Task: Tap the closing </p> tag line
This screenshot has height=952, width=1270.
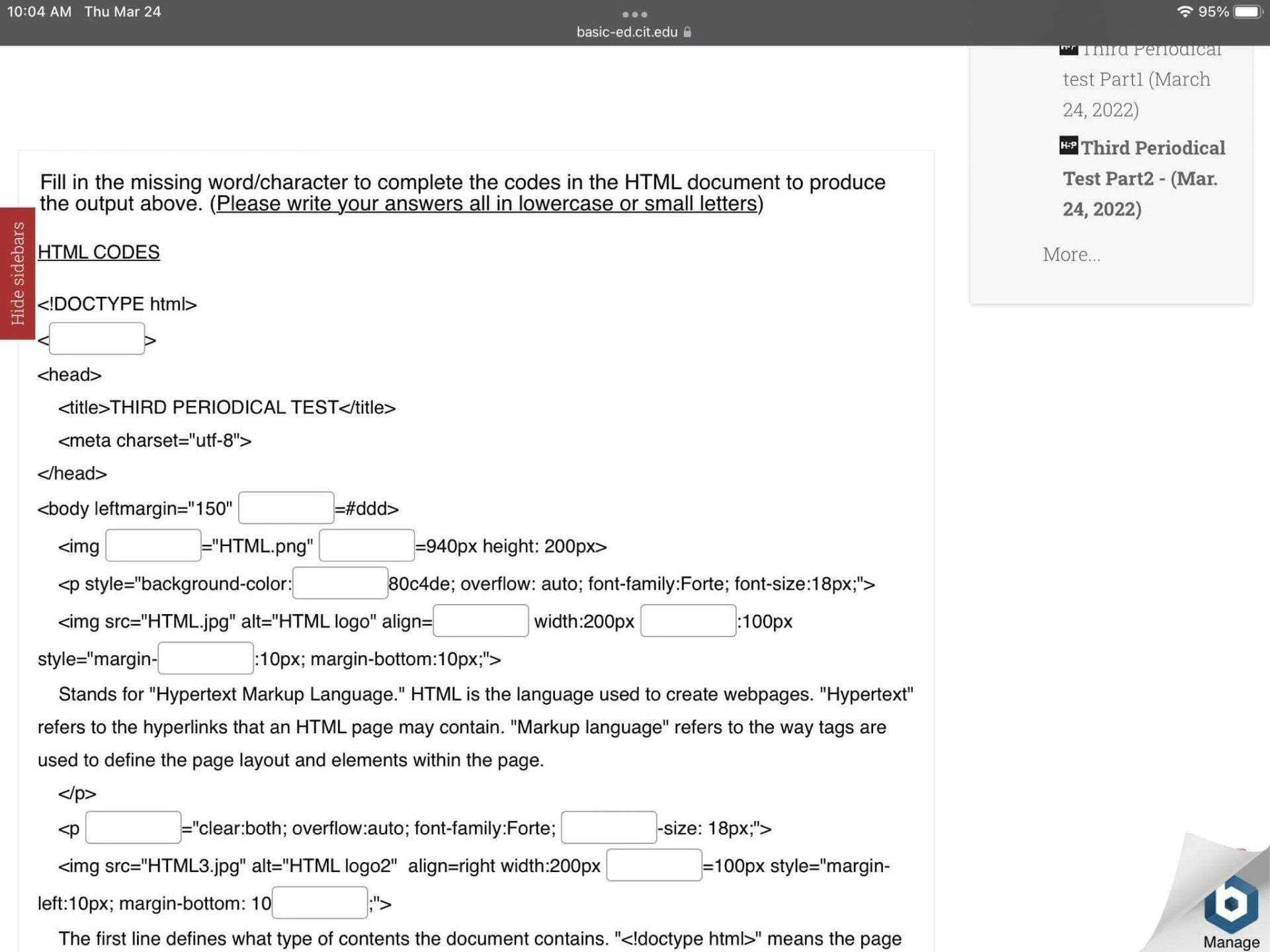Action: coord(77,793)
